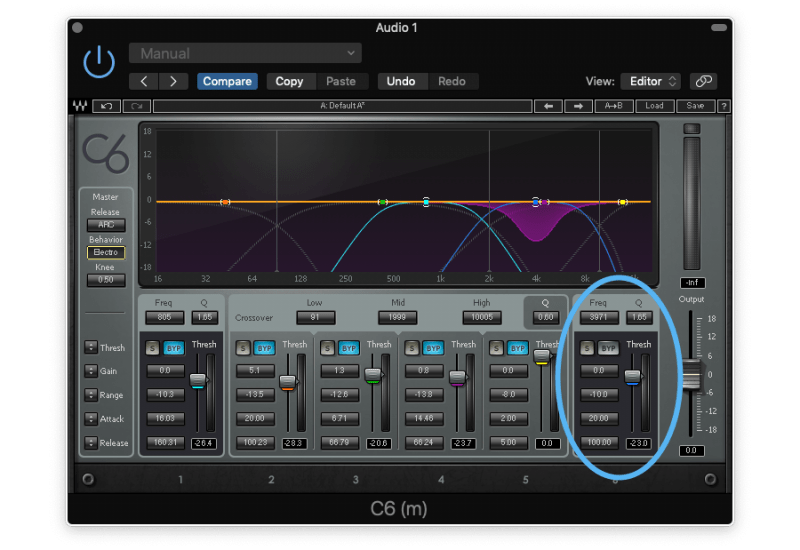Go to the previous preset with left chevron
This screenshot has height=550, width=800.
point(144,82)
